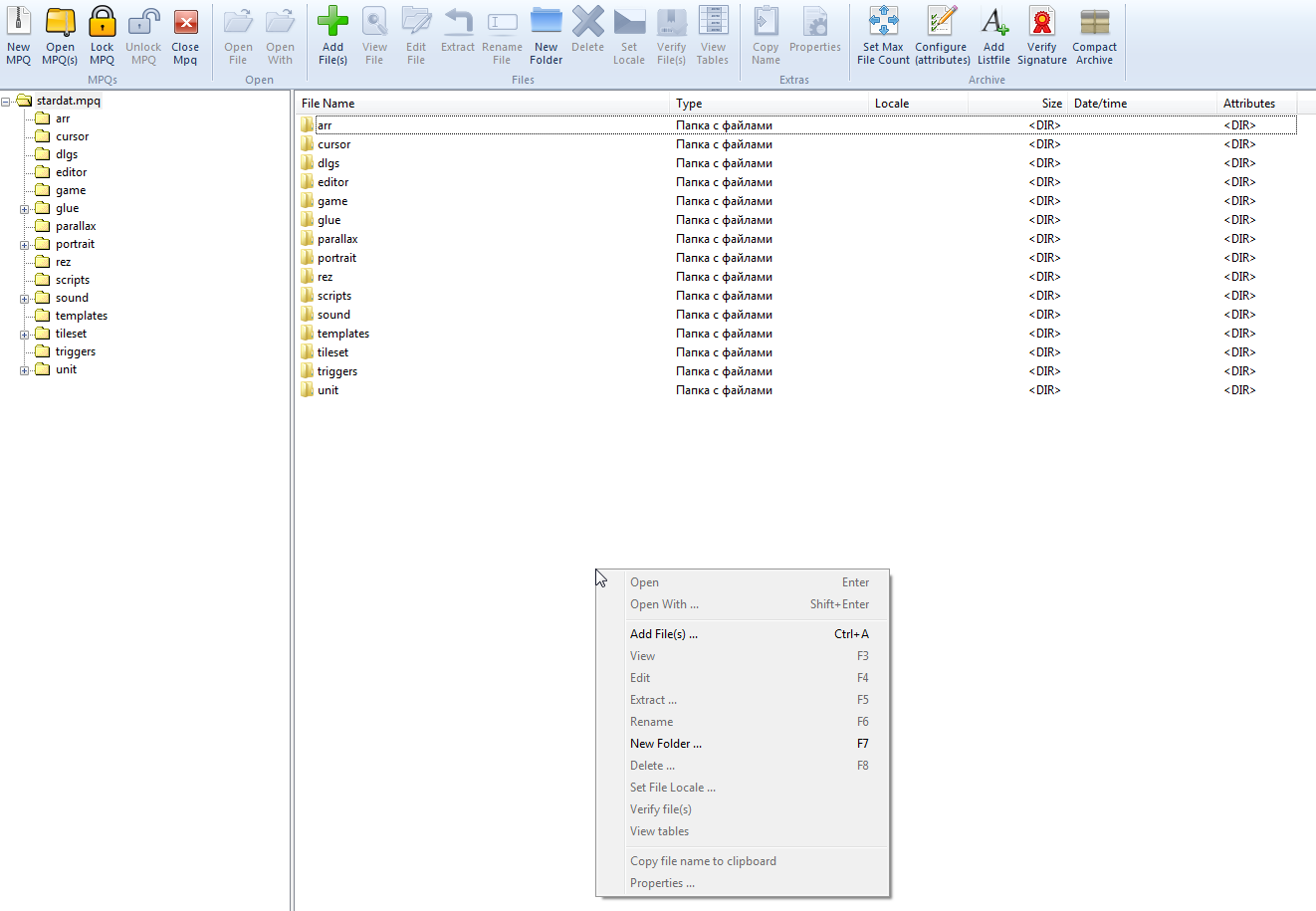Screen dimensions: 1316x911
Task: Open Configure (attributes) tool
Action: point(942,35)
